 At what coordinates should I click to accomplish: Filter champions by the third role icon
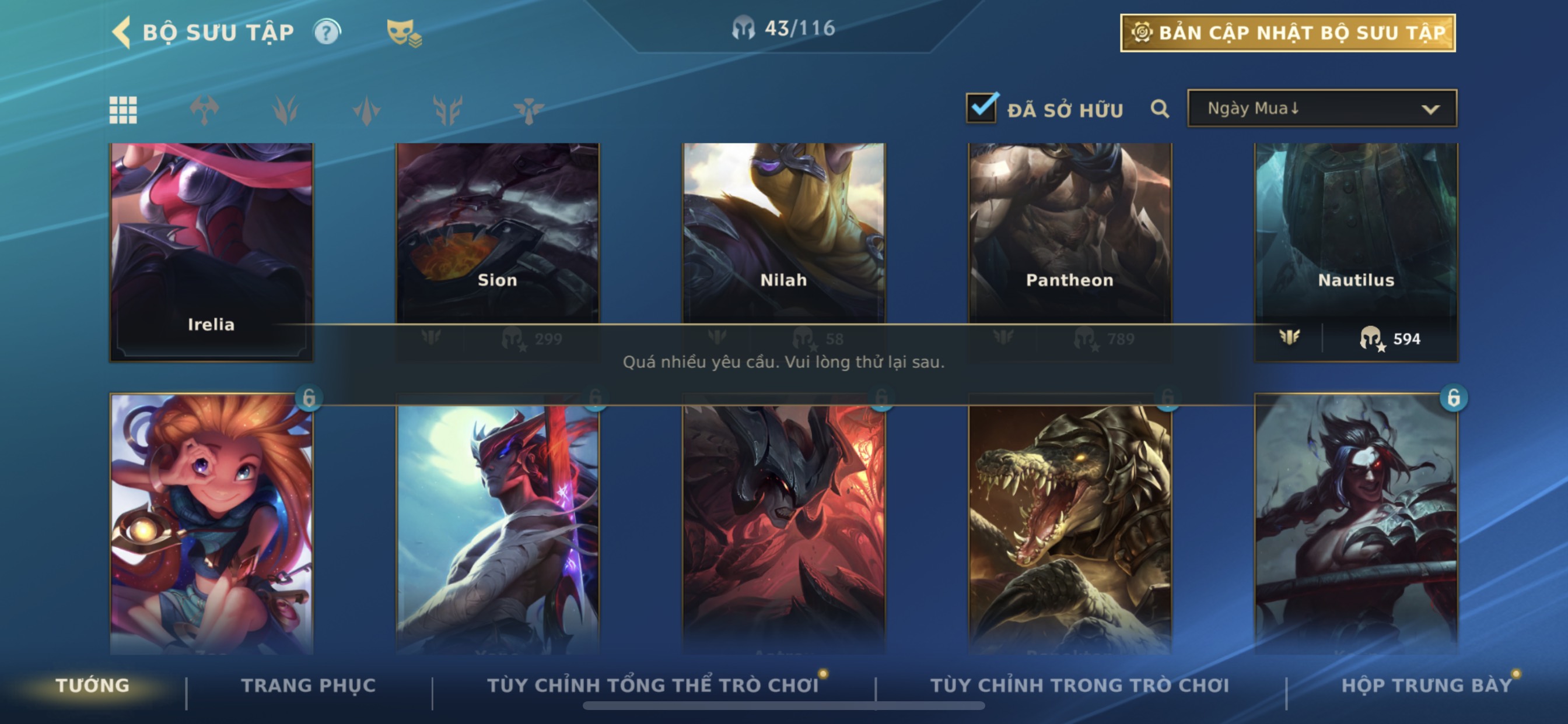(285, 110)
